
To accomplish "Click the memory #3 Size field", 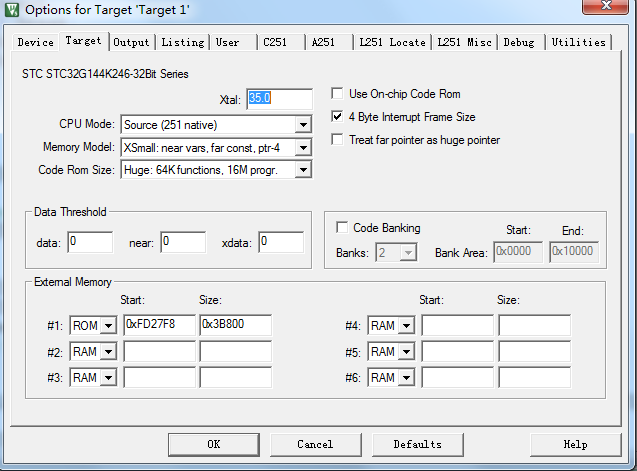I will pyautogui.click(x=236, y=377).
